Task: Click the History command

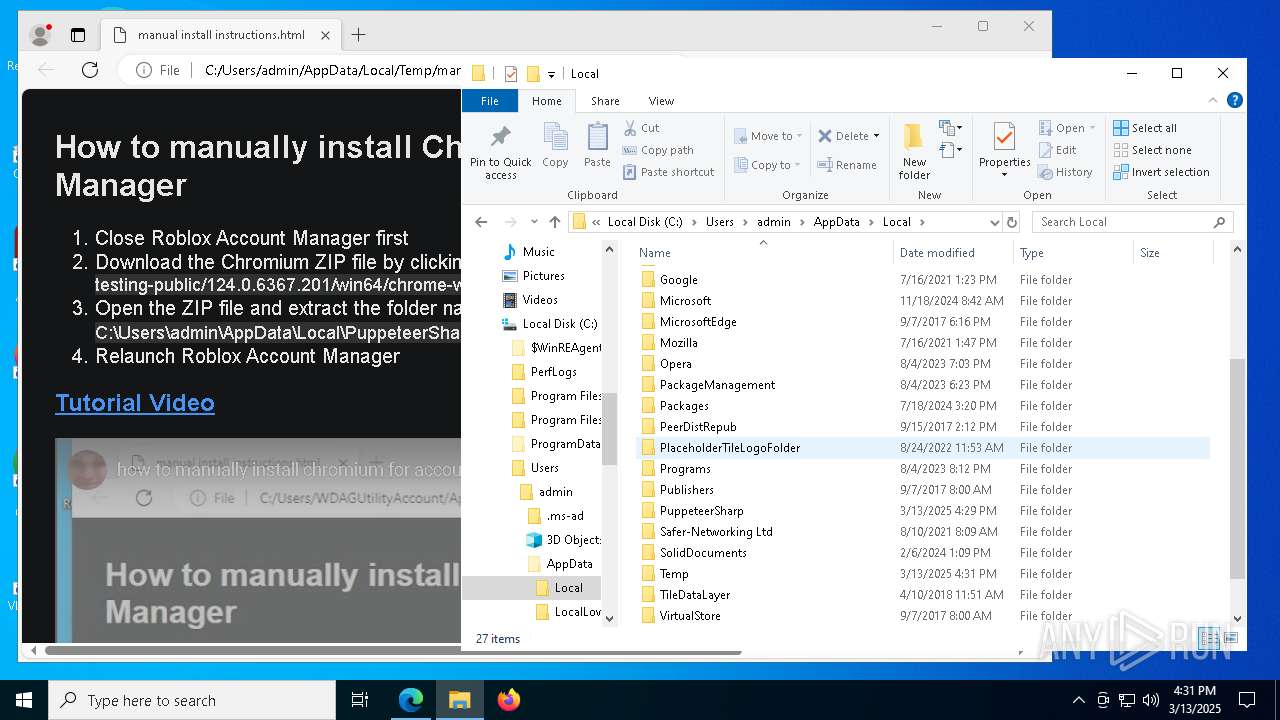Action: [x=1065, y=172]
